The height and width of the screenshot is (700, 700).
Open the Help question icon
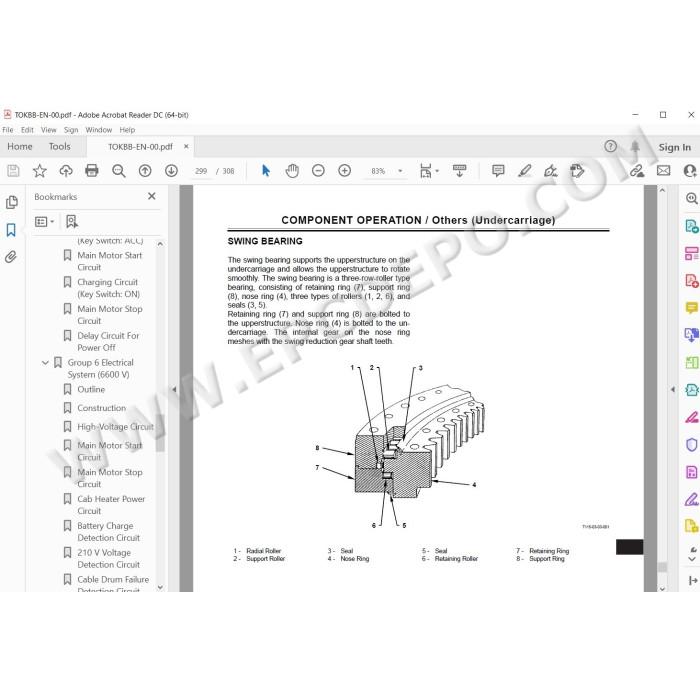(x=610, y=146)
